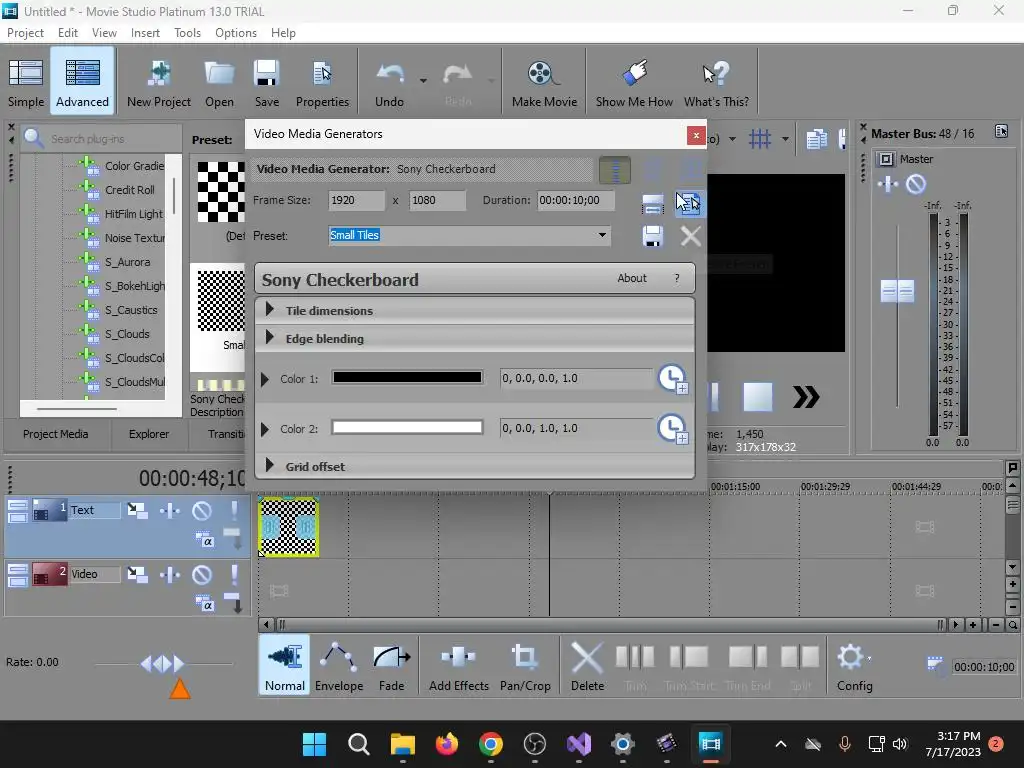Click the About button in Sony Checkerboard
1024x768 pixels.
click(x=632, y=278)
